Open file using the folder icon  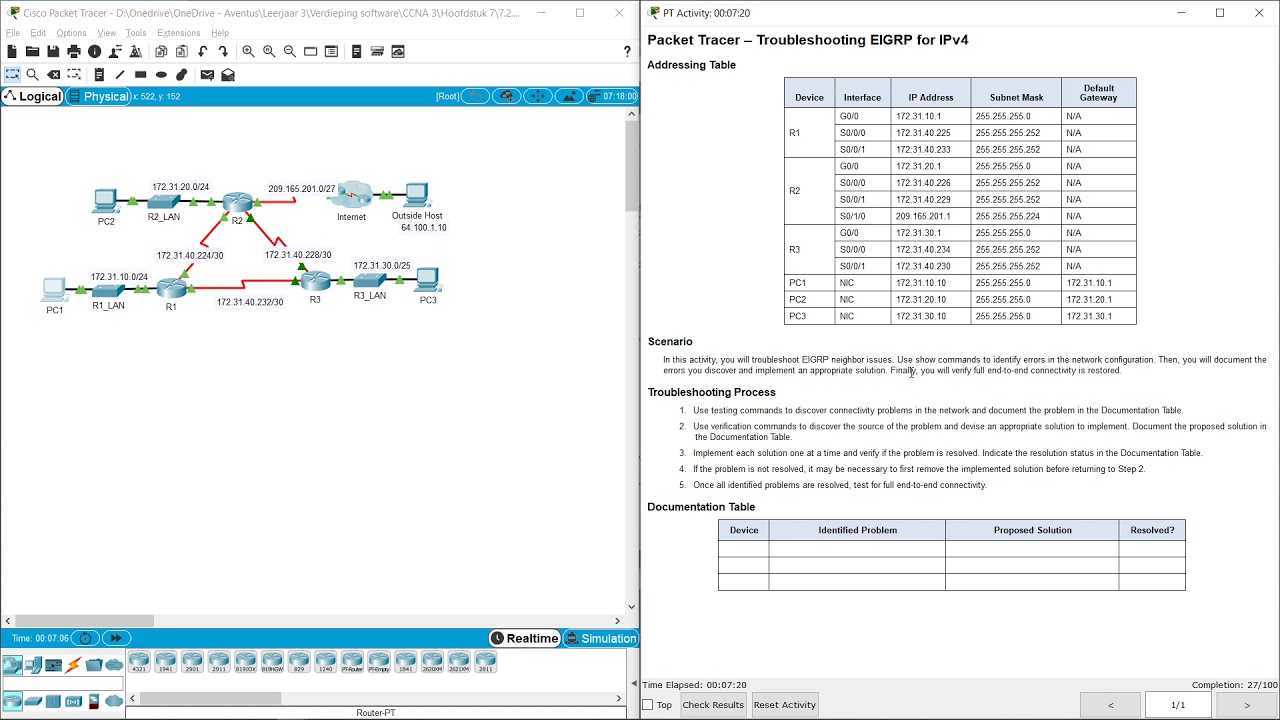tap(32, 51)
